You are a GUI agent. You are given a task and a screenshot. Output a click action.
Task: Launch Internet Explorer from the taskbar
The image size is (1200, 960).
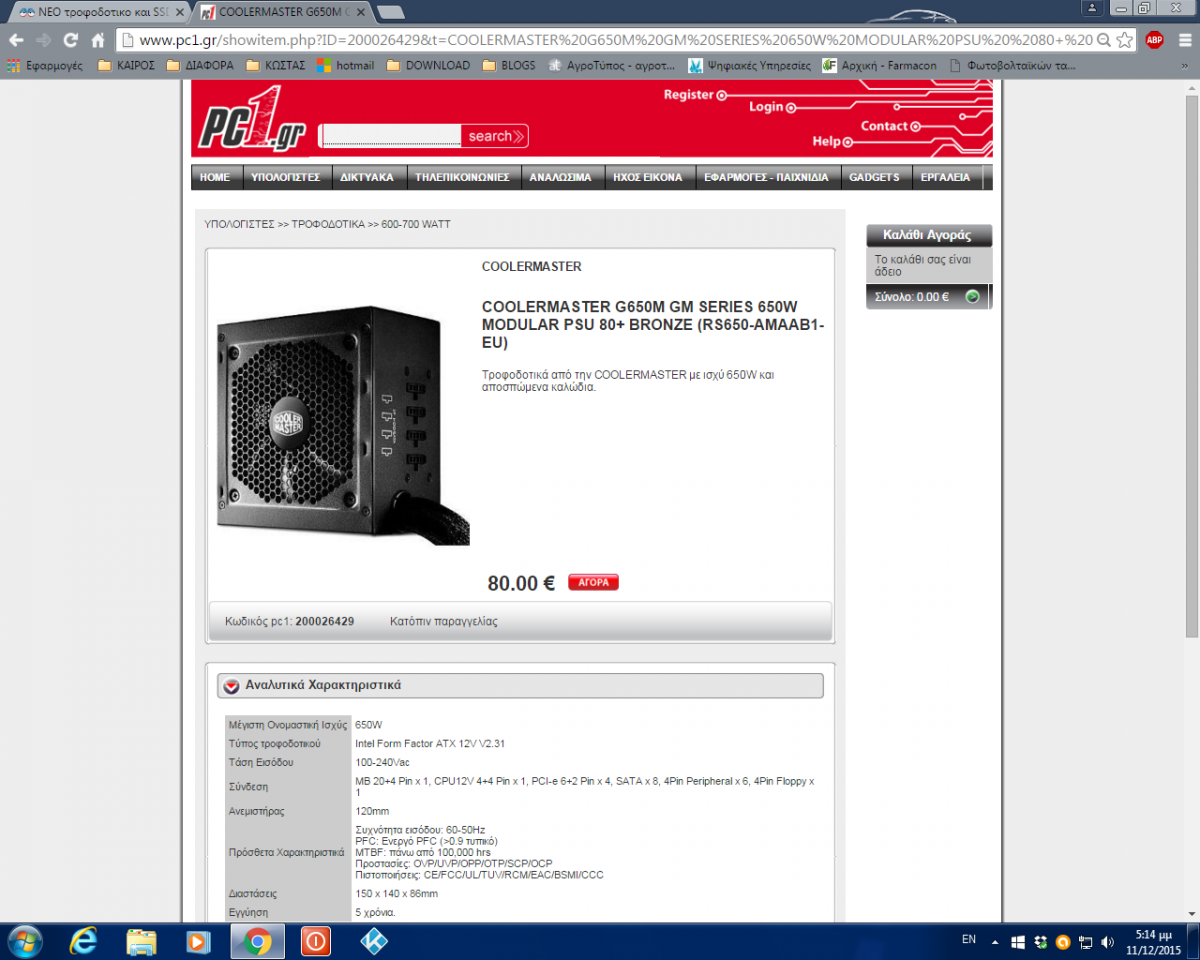(84, 942)
